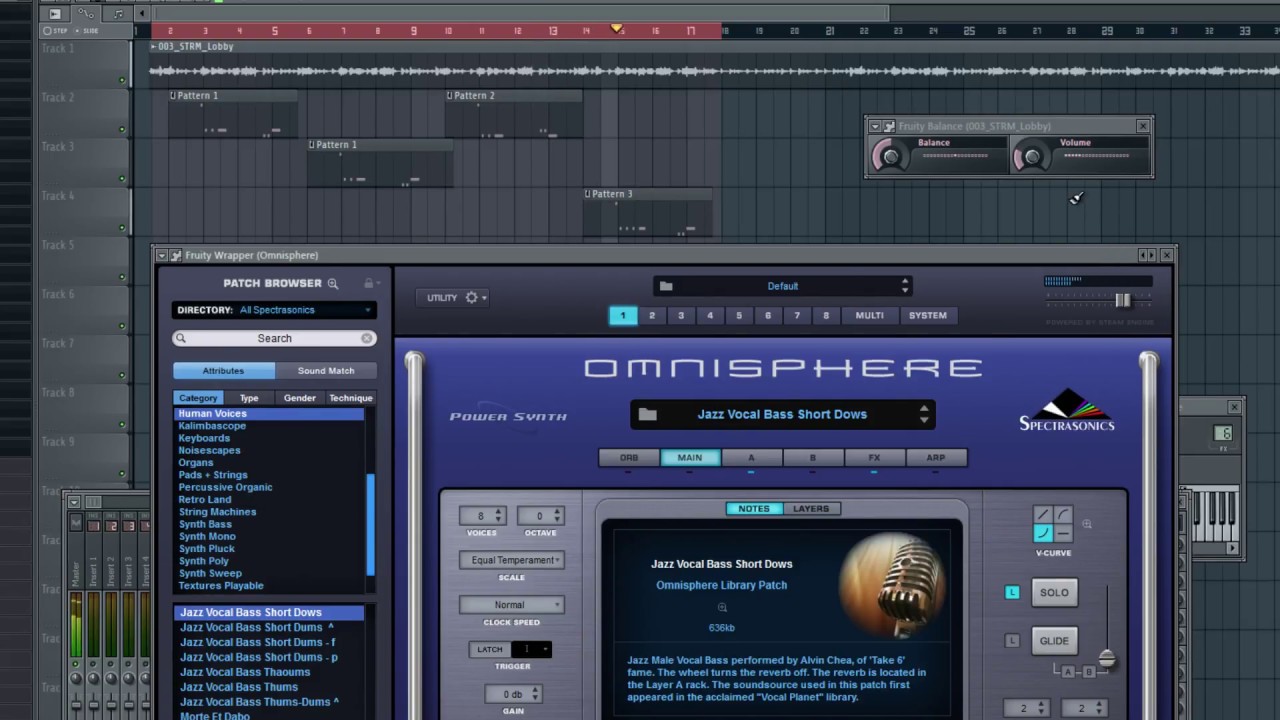Adjust the Octave stepper arrows
1280x720 pixels.
pyautogui.click(x=558, y=517)
